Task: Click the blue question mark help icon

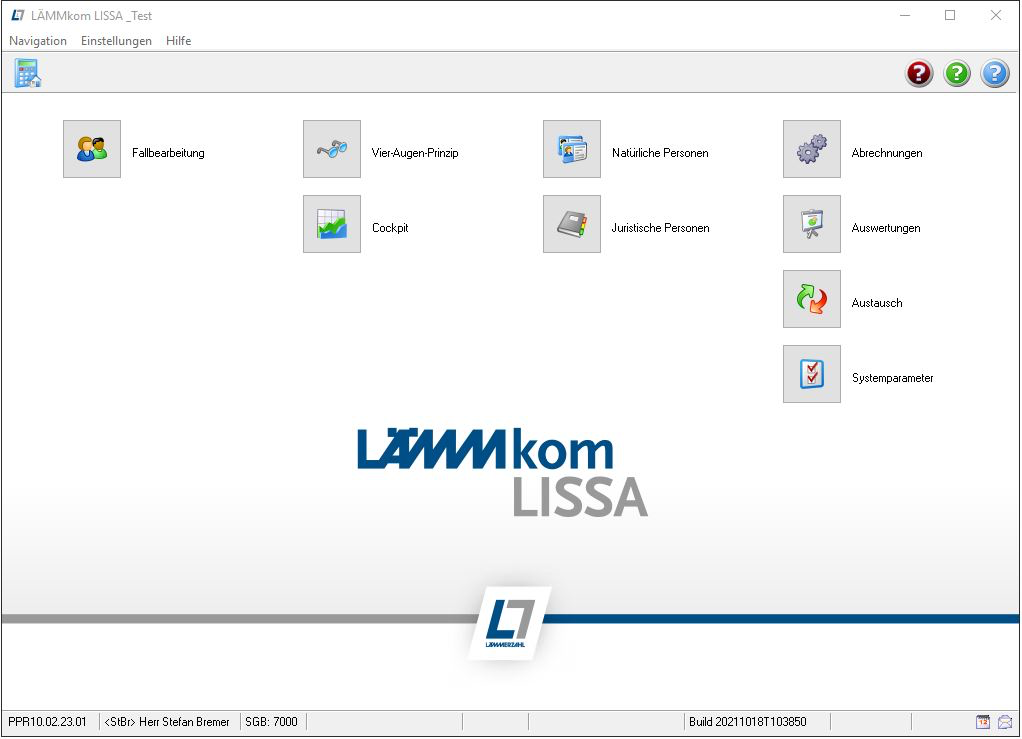Action: point(995,73)
